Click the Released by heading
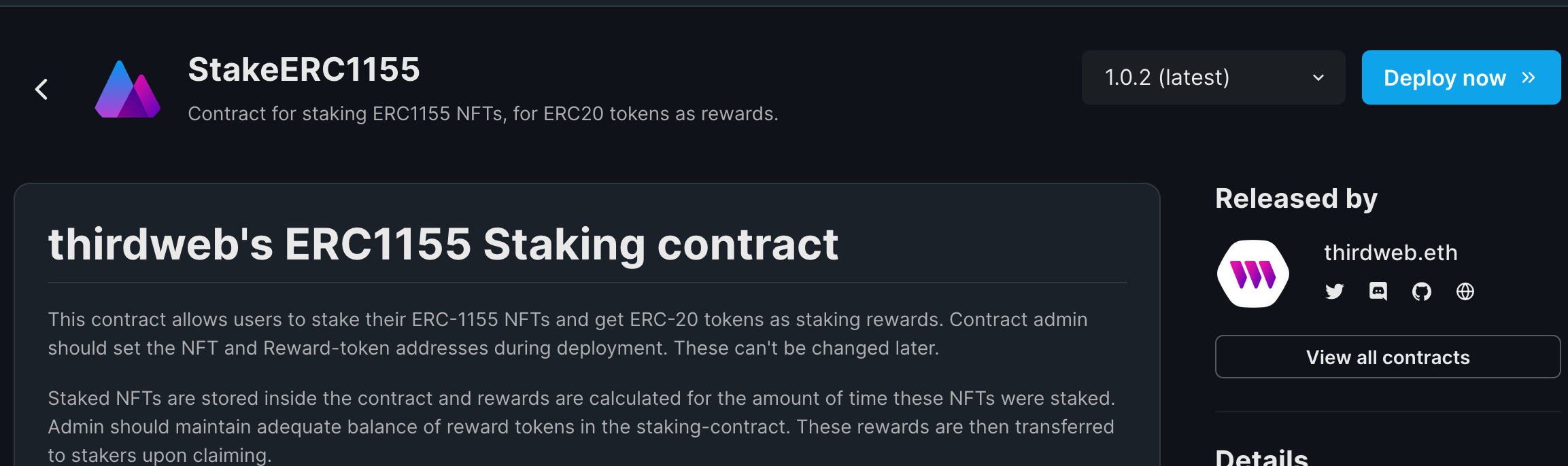Screen dimensions: 1568x466 [1296, 198]
